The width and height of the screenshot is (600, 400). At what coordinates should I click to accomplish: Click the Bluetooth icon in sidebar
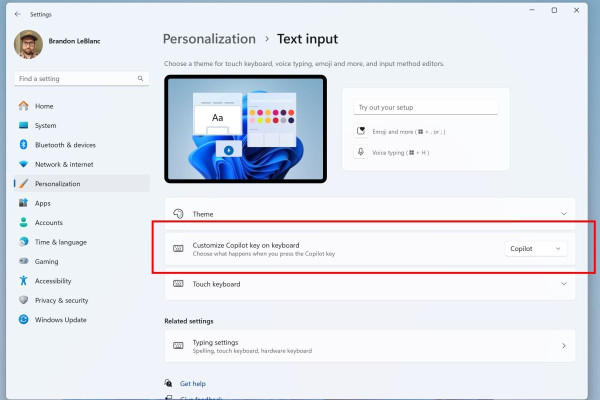(x=23, y=145)
